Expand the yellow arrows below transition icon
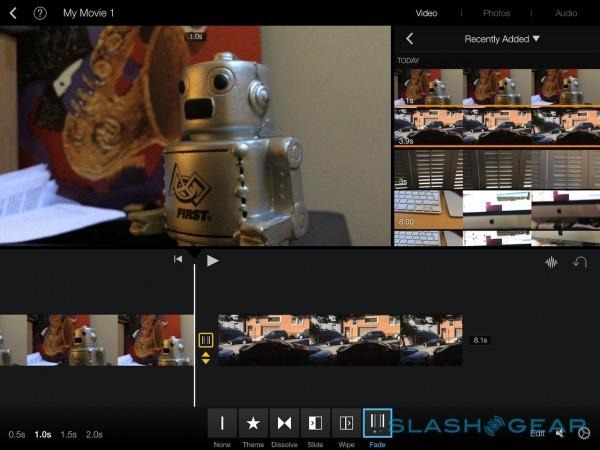600x450 pixels. 206,357
